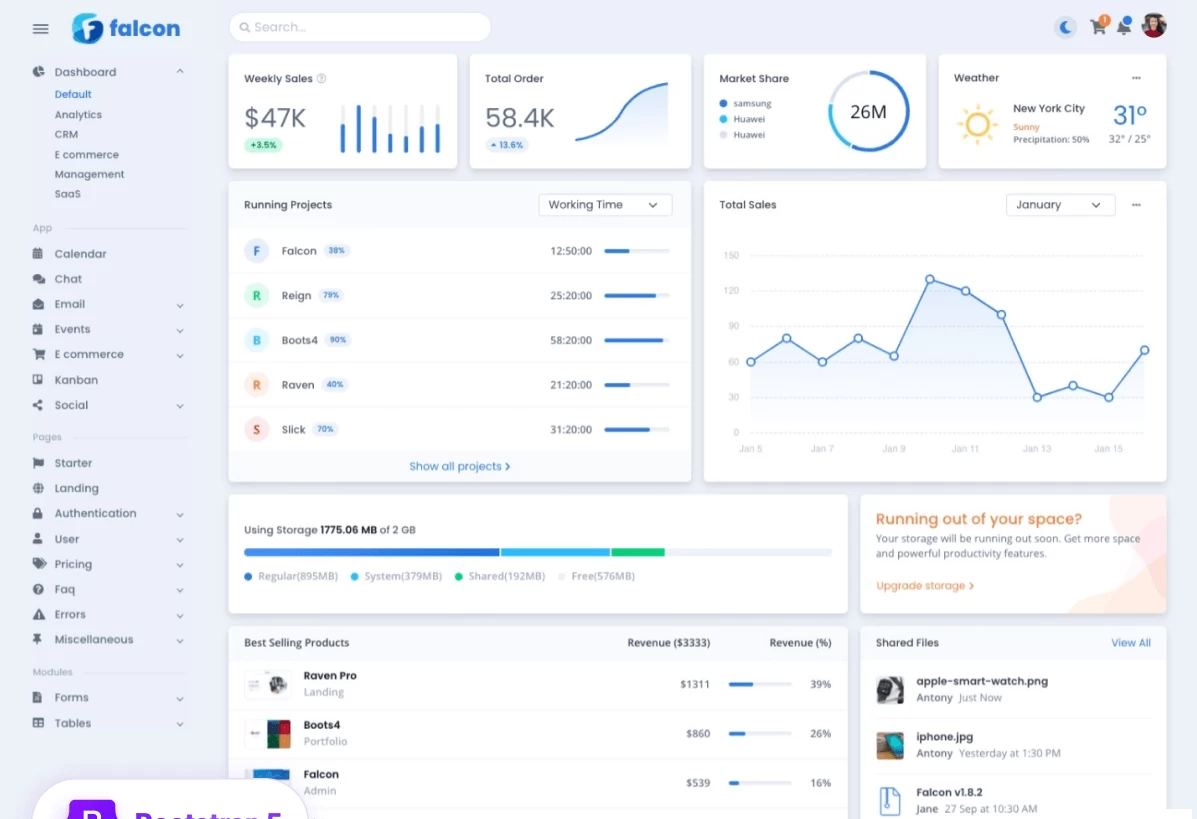Click Upgrade storage link
The image size is (1197, 819).
[x=924, y=585]
